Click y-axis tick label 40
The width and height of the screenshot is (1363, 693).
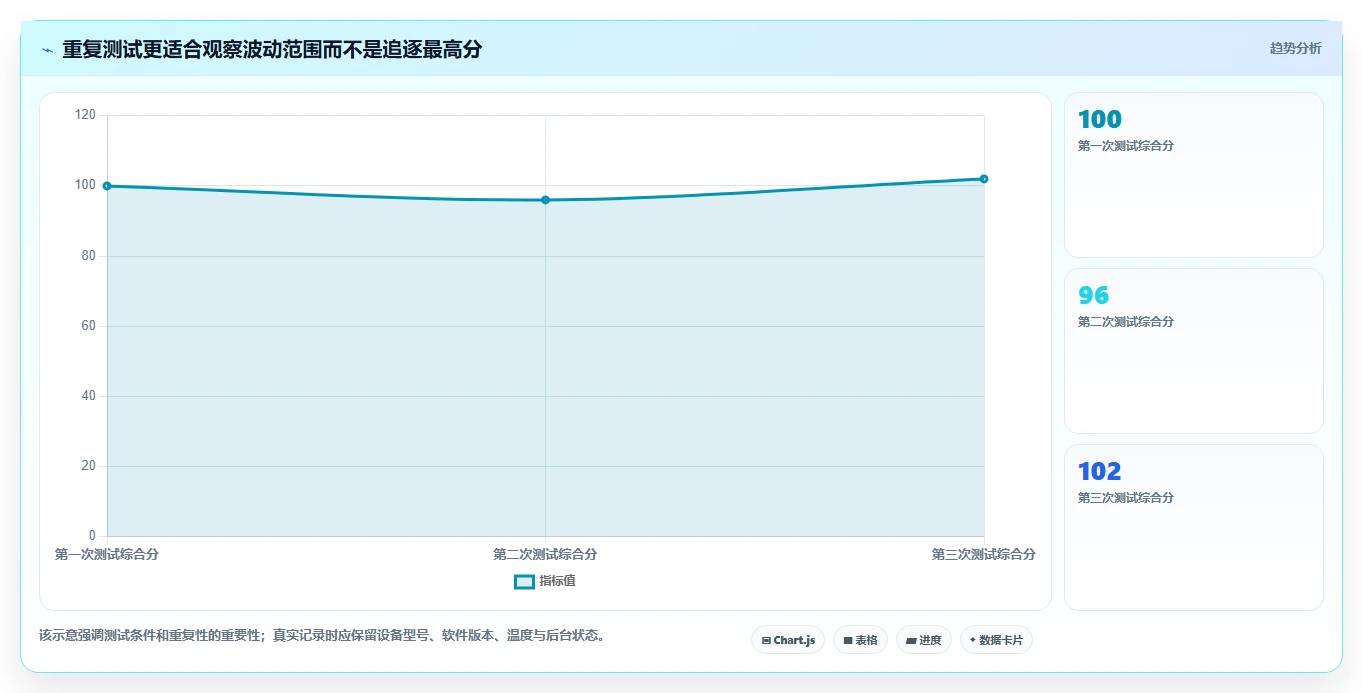coord(89,396)
